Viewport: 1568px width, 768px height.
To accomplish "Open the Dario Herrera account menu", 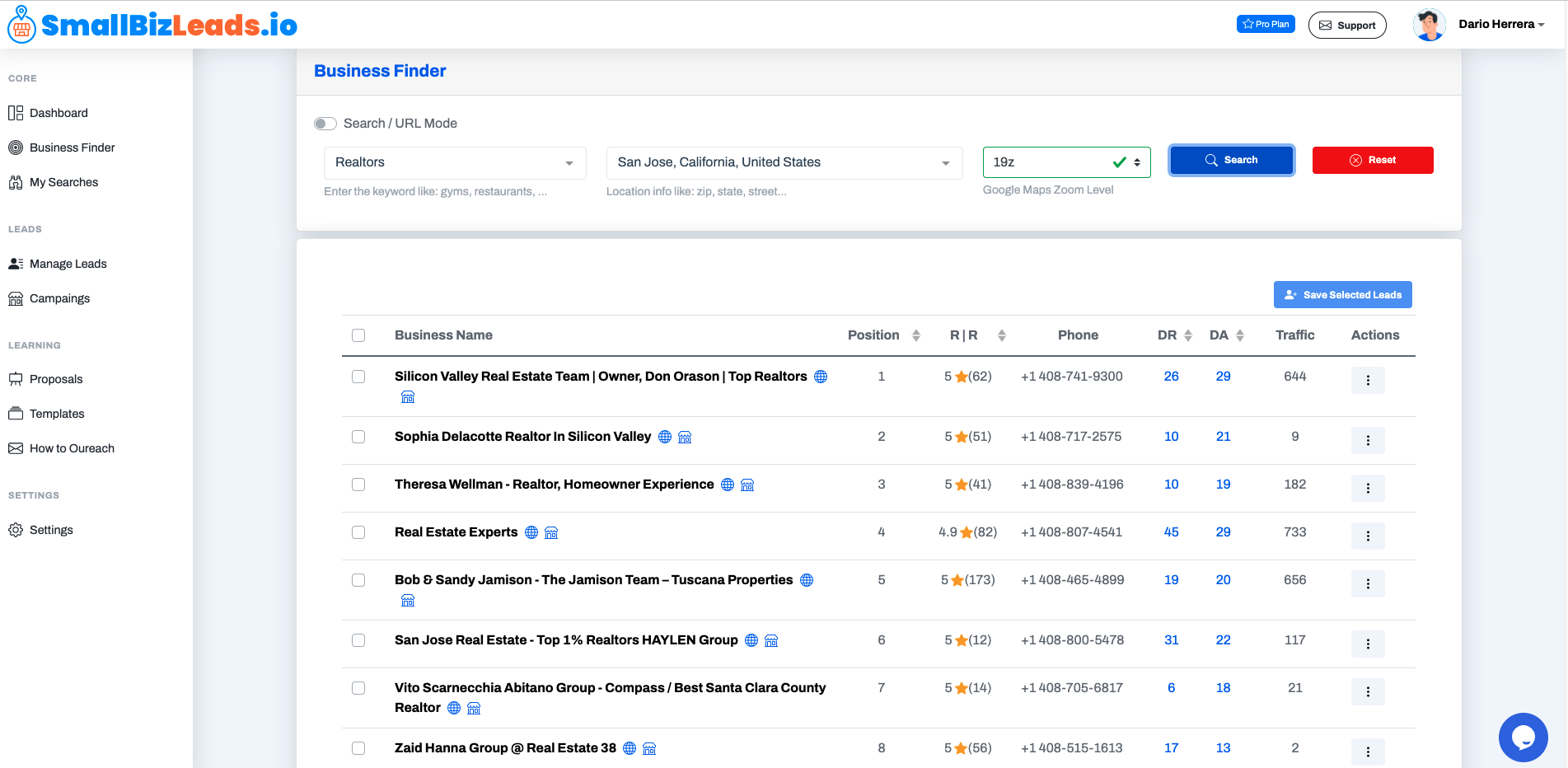I will [1501, 24].
